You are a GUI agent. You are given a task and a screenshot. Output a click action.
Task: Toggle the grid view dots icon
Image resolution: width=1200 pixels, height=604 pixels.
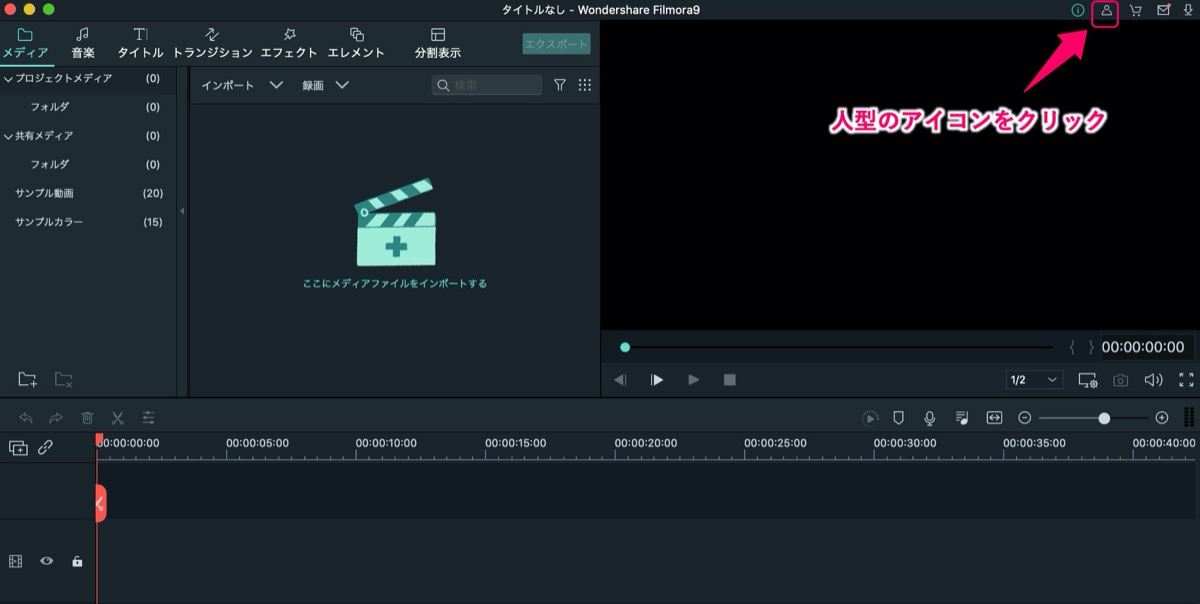coord(585,85)
